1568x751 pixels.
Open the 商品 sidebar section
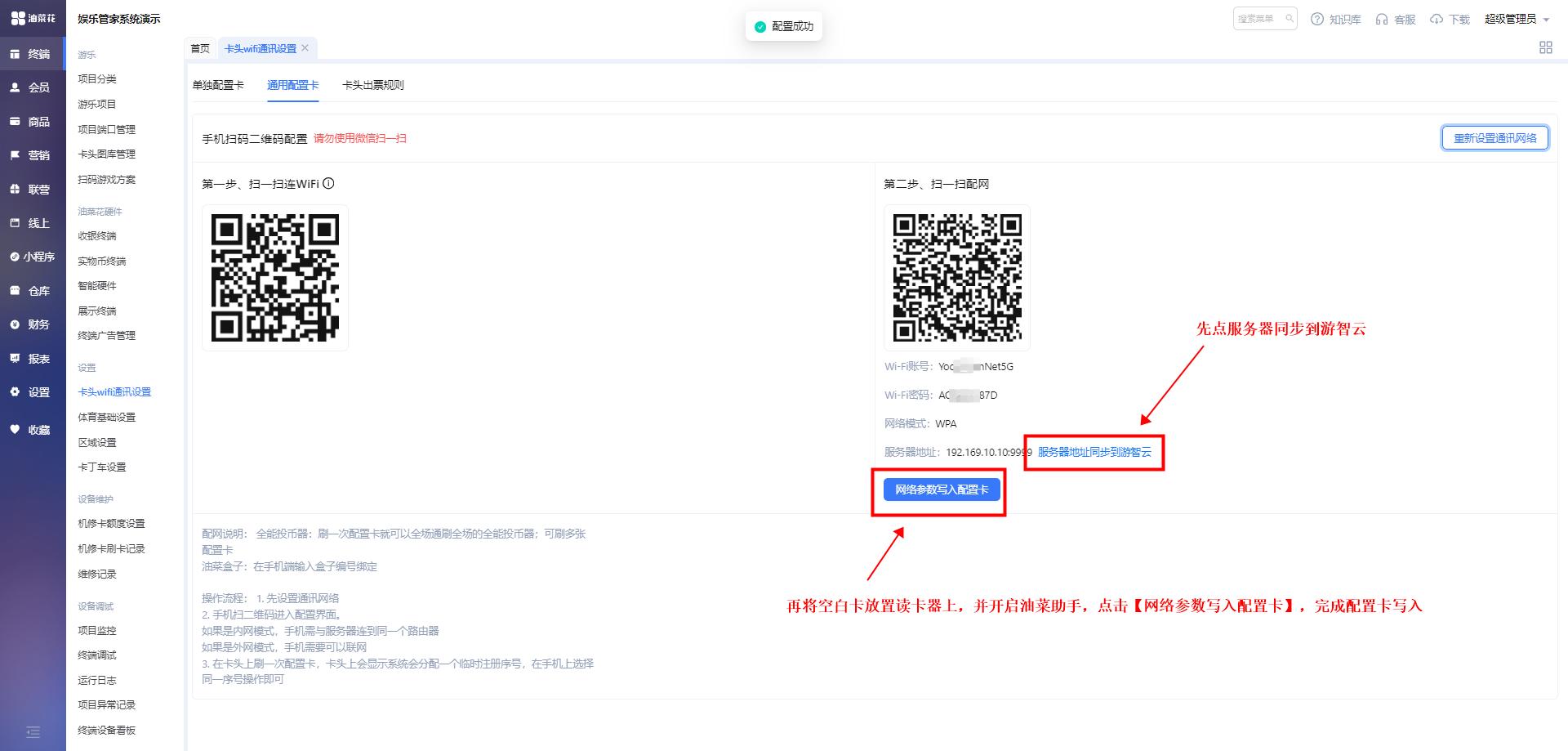click(x=31, y=122)
